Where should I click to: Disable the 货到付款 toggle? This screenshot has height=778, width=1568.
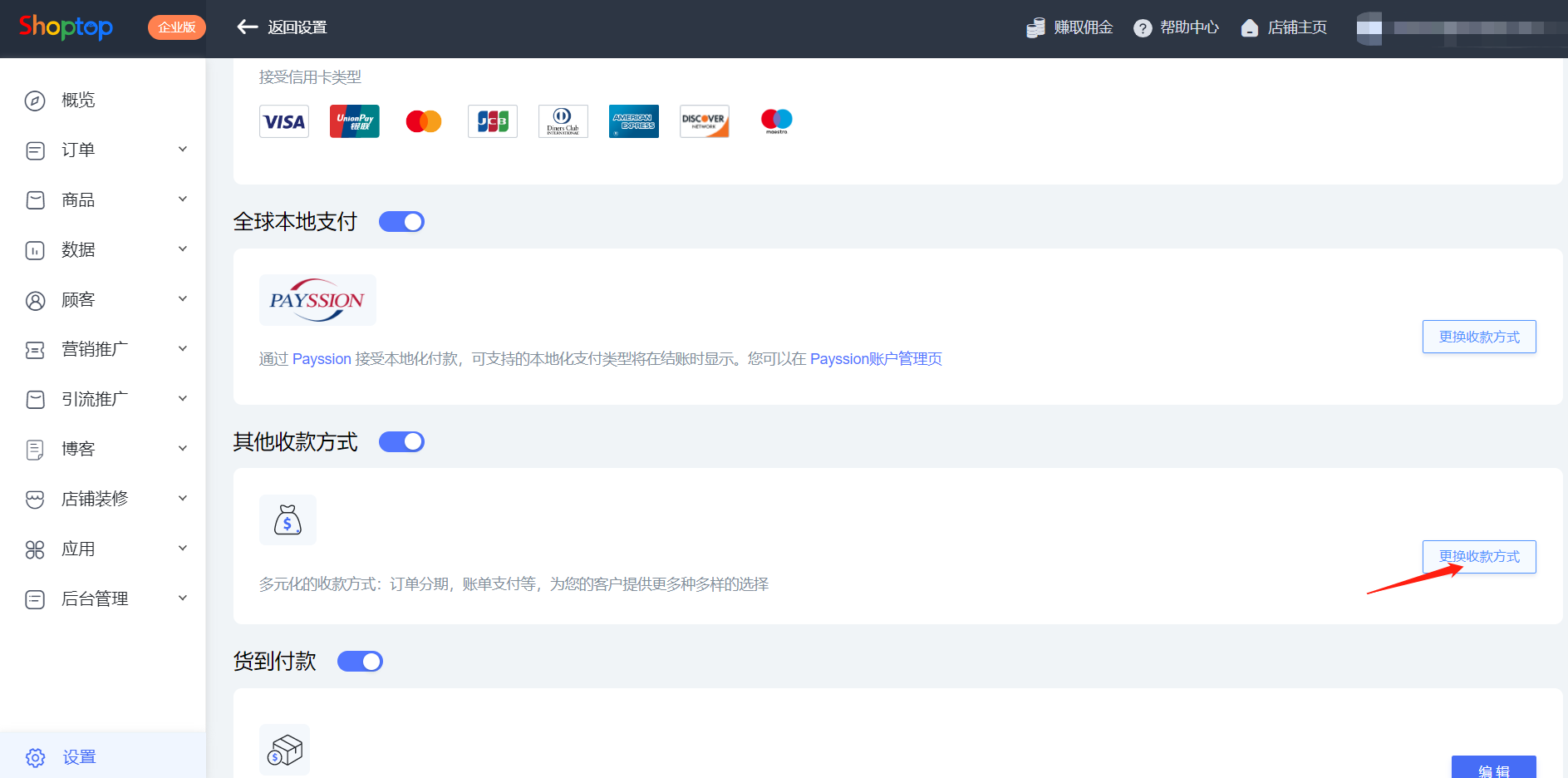pyautogui.click(x=360, y=661)
